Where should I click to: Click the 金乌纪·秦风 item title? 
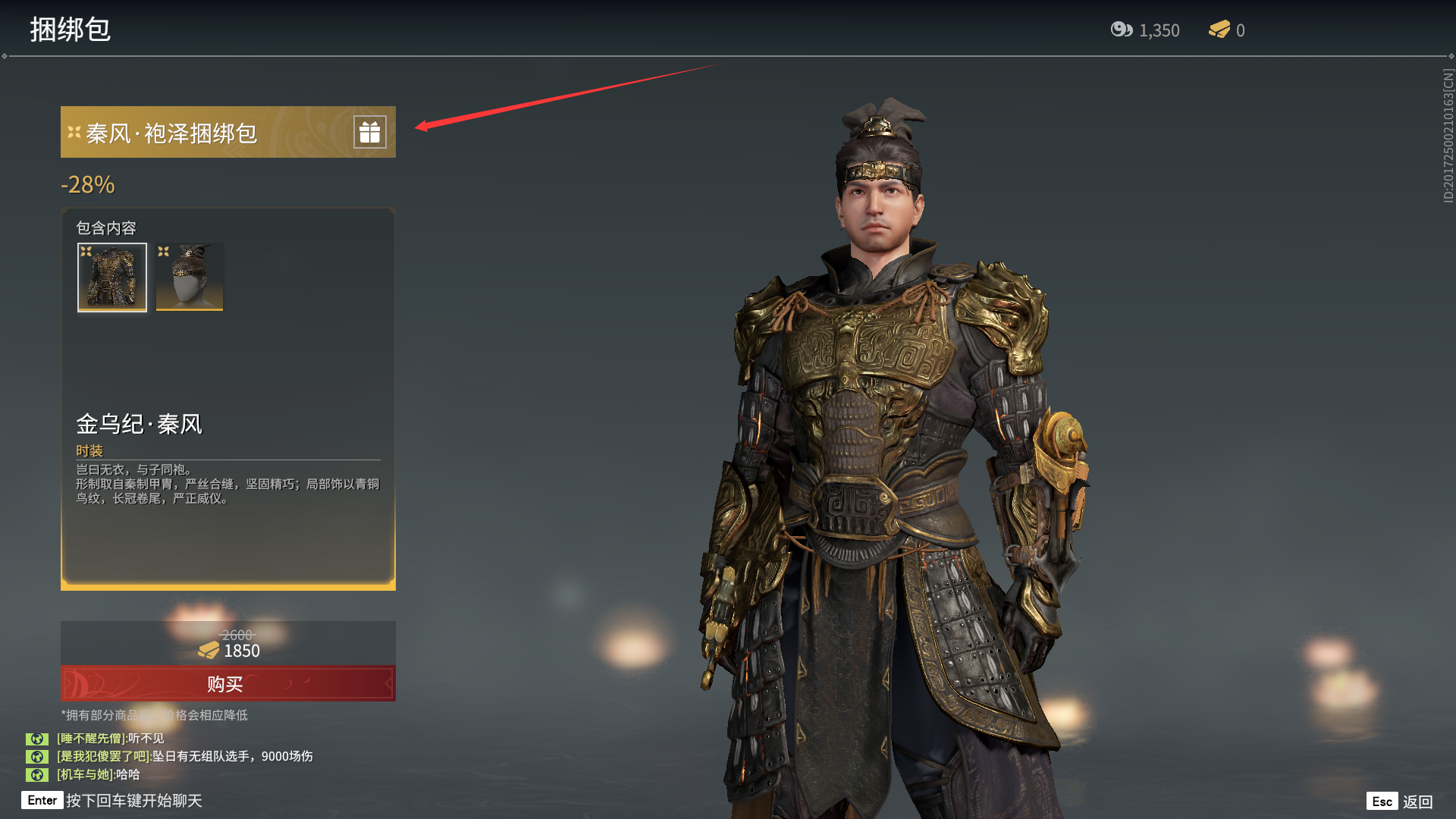[140, 424]
